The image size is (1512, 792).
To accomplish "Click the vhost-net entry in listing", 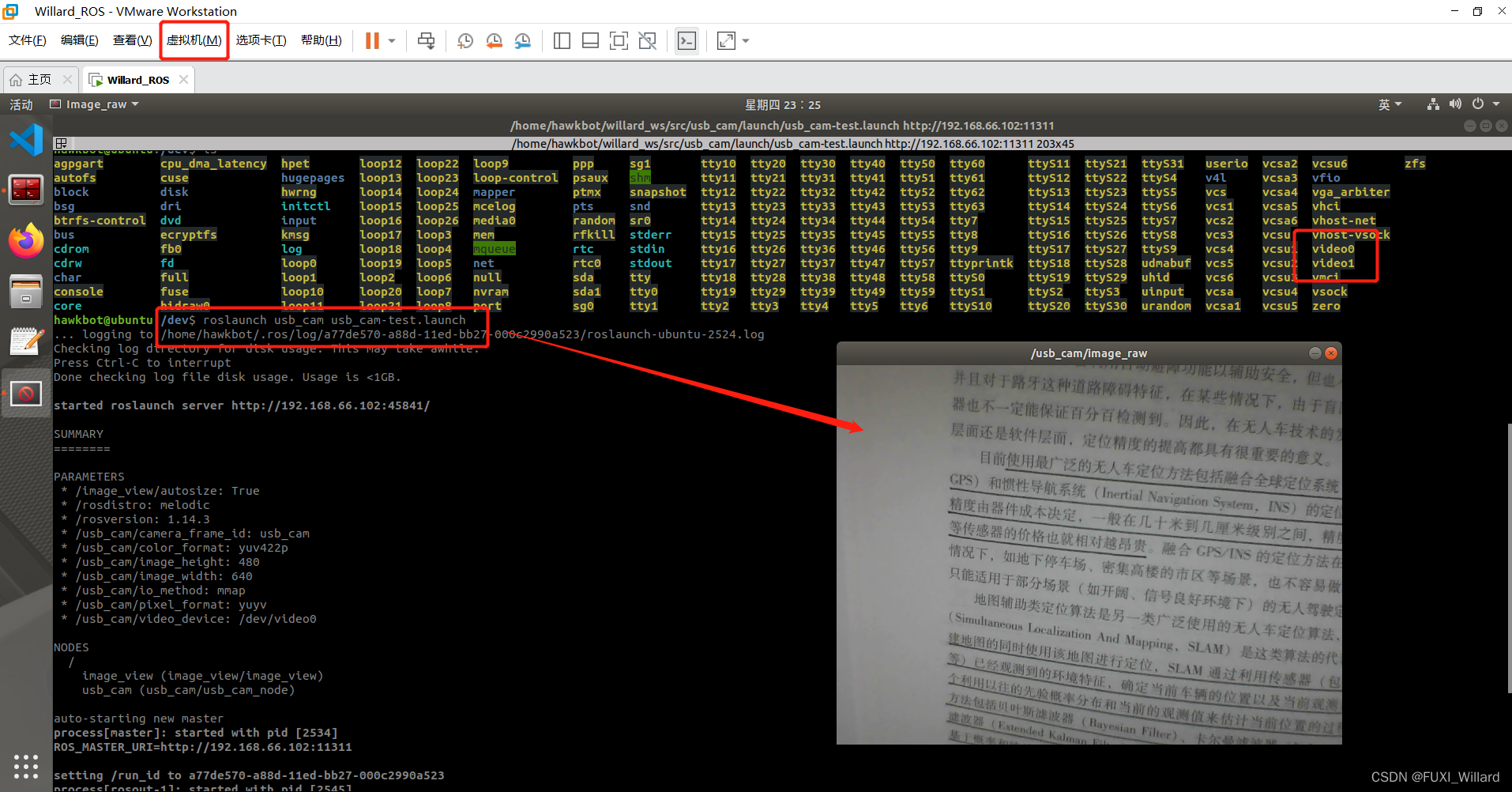I will [1344, 221].
